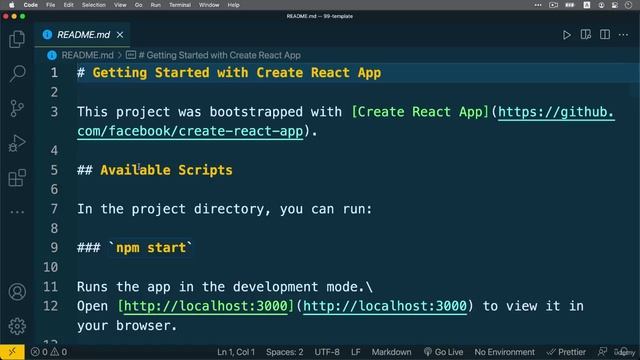Open the Code application menu
The height and width of the screenshot is (360, 640).
coord(31,5)
